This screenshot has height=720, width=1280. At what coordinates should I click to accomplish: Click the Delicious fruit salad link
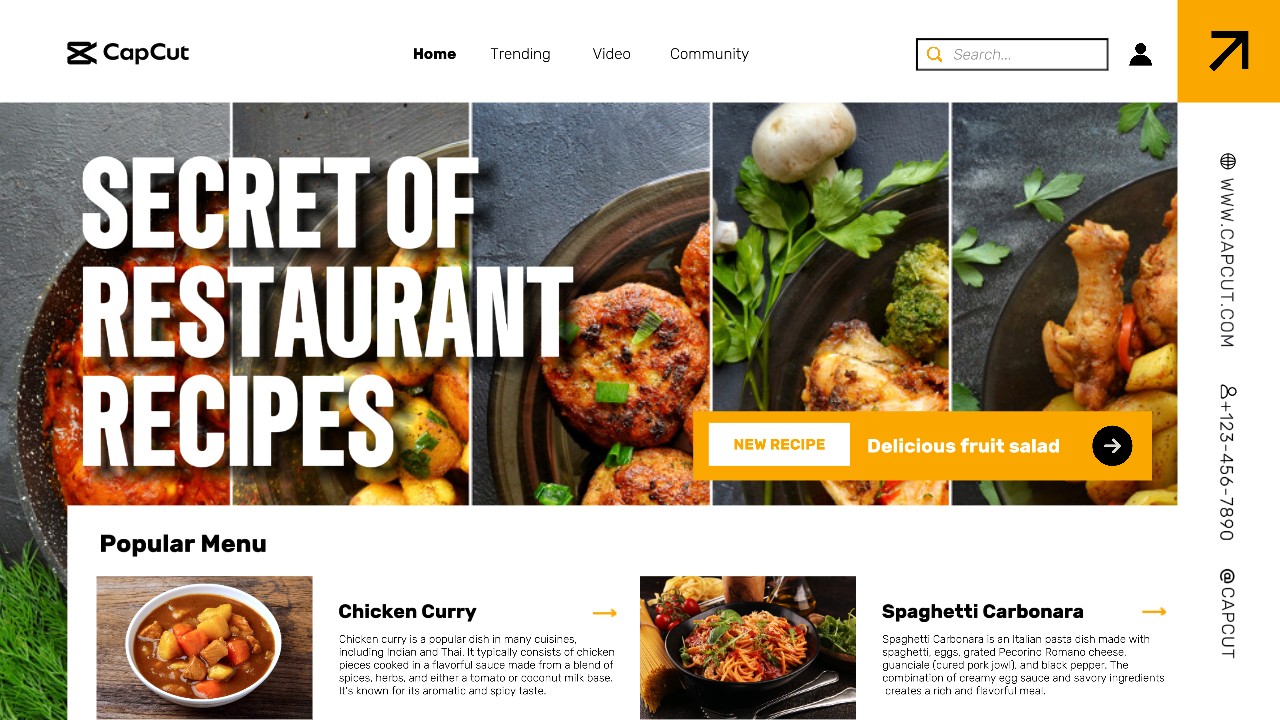(x=963, y=446)
